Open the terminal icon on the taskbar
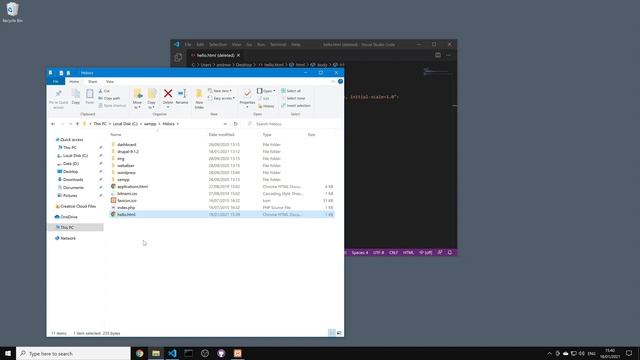640x360 pixels. coord(189,353)
